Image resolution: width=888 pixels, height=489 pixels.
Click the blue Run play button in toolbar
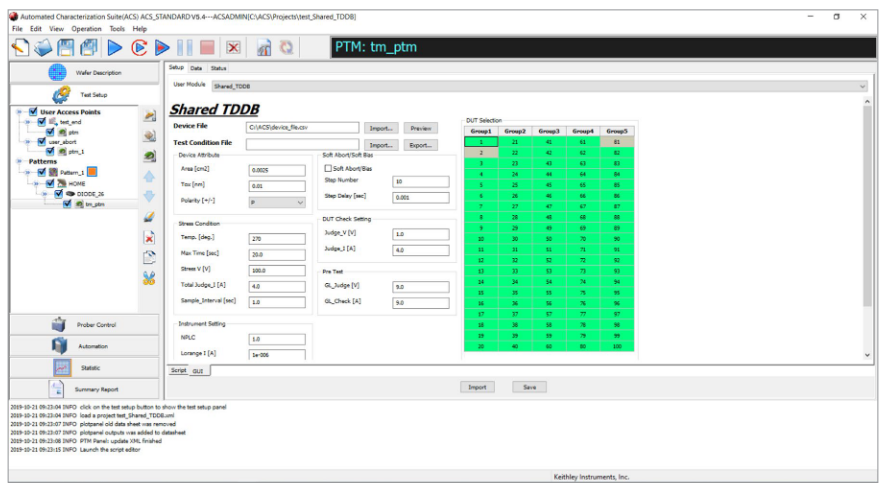pyautogui.click(x=113, y=46)
